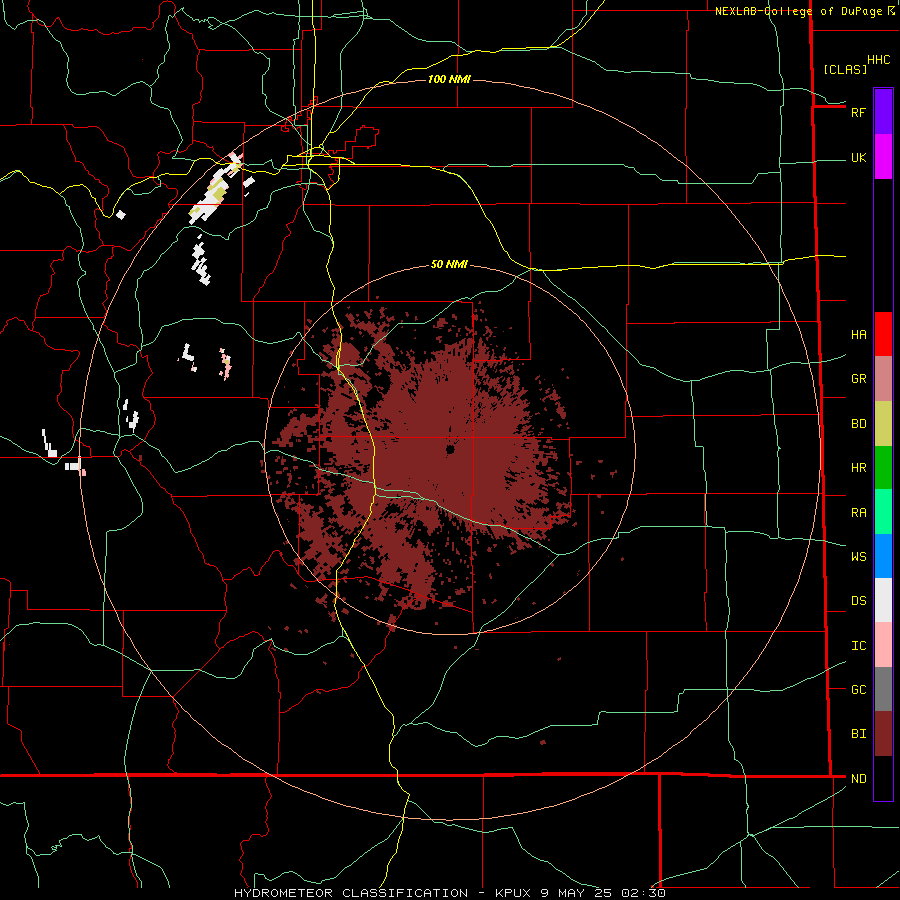The height and width of the screenshot is (900, 900).
Task: Click the 50 NMI range ring label
Action: (x=449, y=264)
